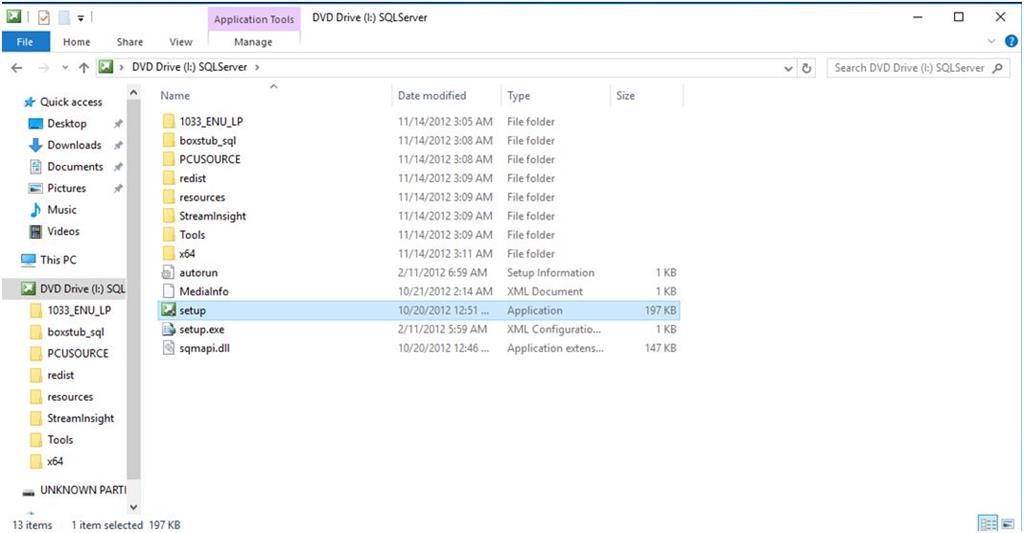
Task: Click the navigation pane scroll down arrow
Action: click(133, 507)
